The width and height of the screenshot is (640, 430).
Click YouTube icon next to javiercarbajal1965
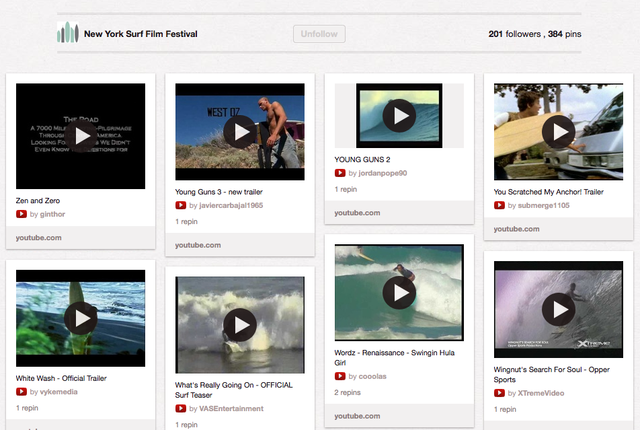[180, 205]
